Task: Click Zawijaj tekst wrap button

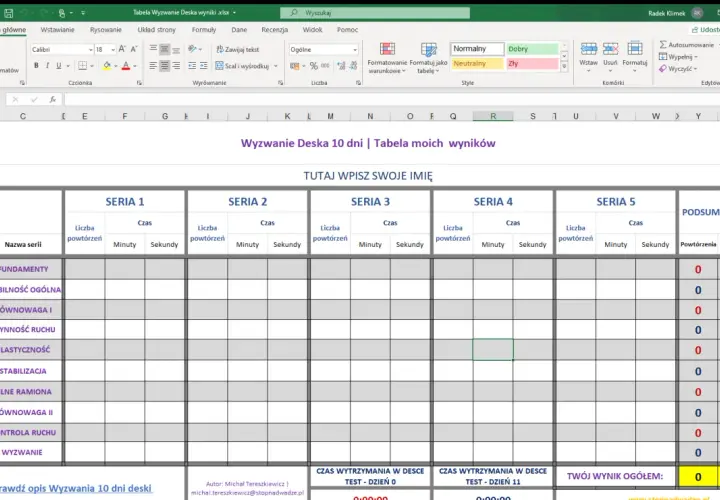Action: [237, 49]
